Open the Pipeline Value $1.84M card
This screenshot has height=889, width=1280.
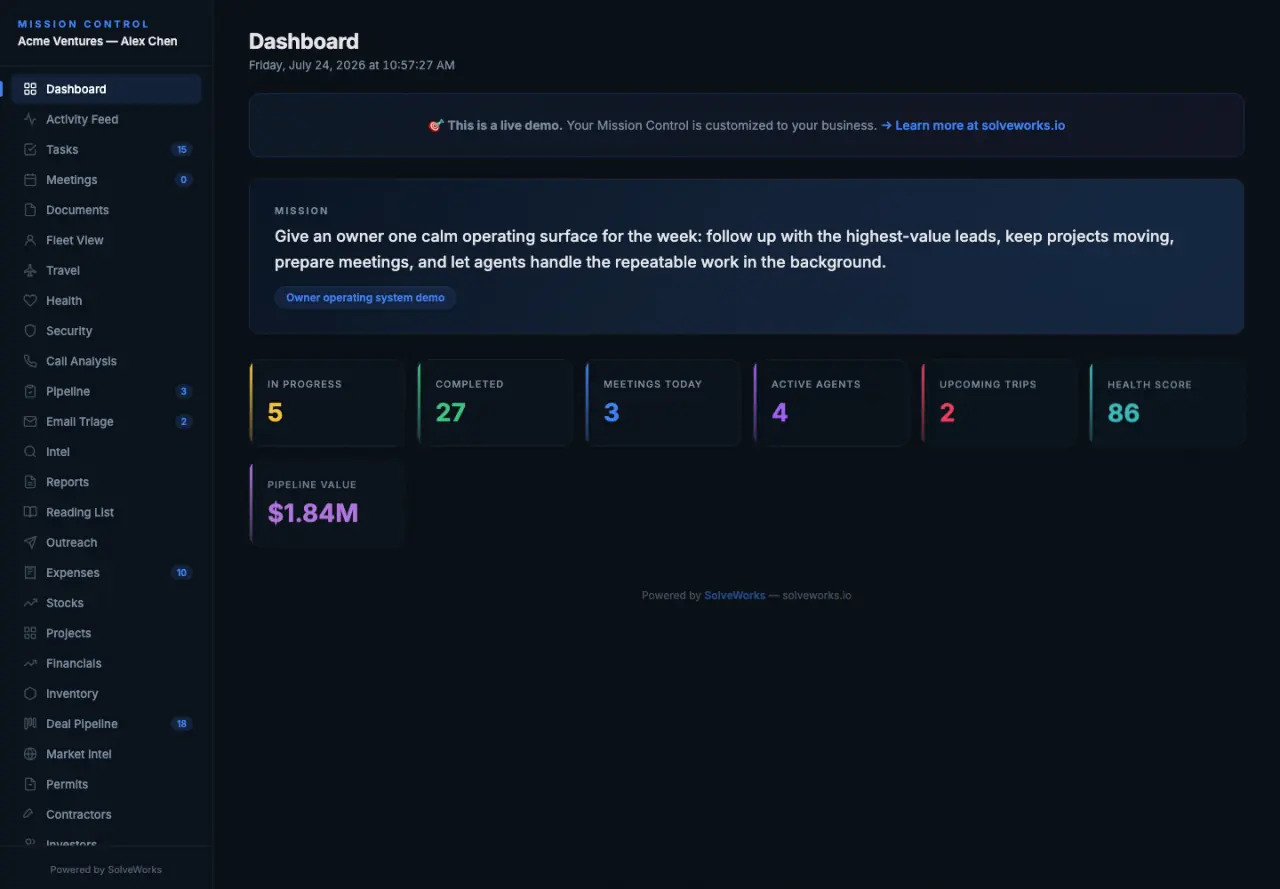tap(327, 503)
